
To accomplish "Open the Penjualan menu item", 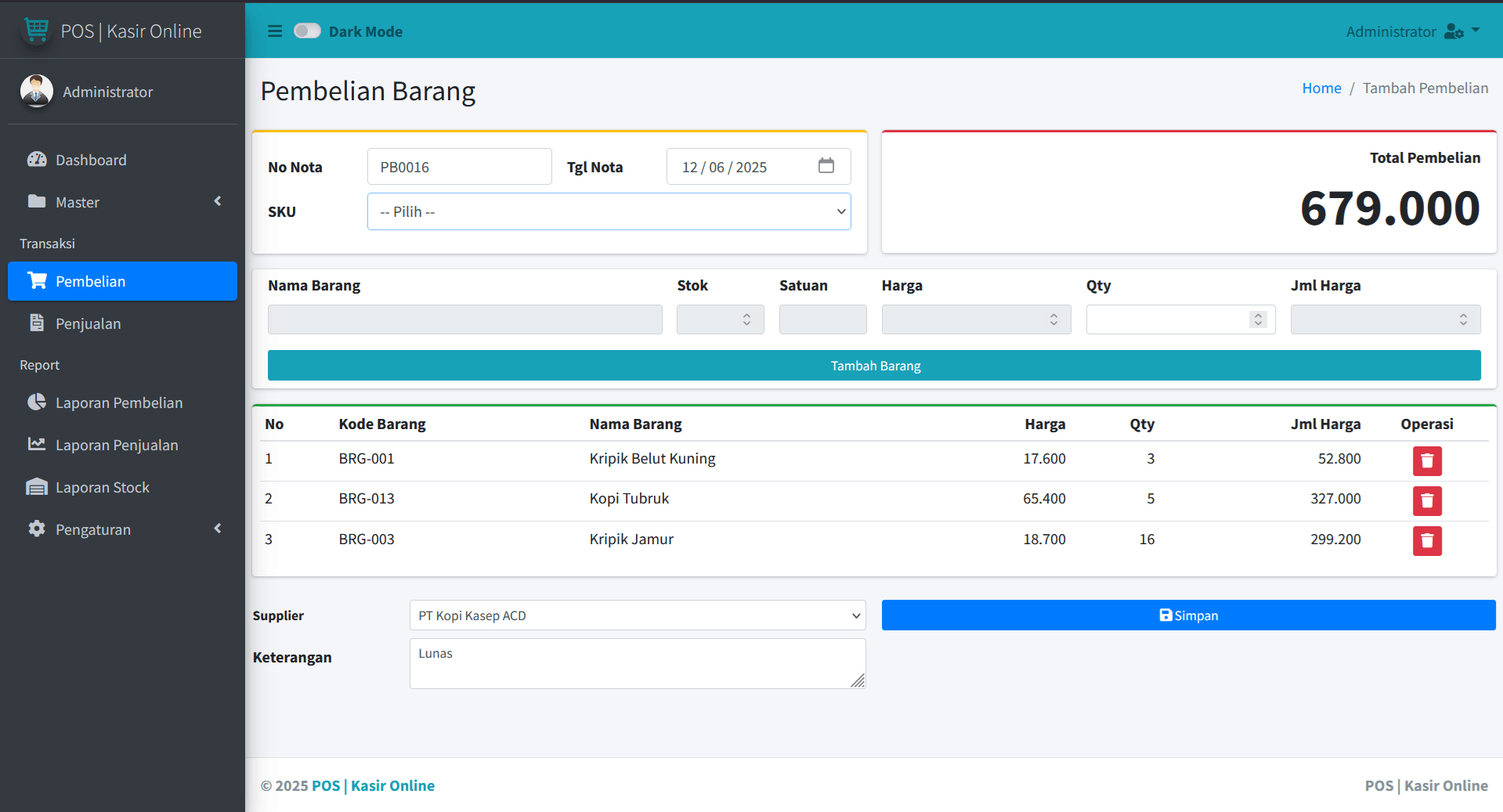I will click(122, 323).
